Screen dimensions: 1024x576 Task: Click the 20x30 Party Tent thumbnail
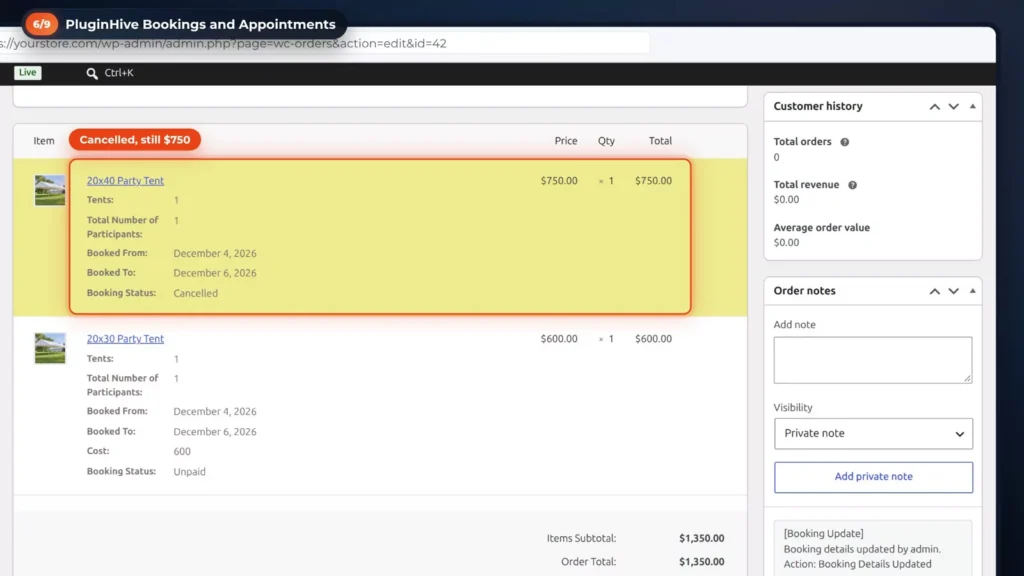click(50, 348)
